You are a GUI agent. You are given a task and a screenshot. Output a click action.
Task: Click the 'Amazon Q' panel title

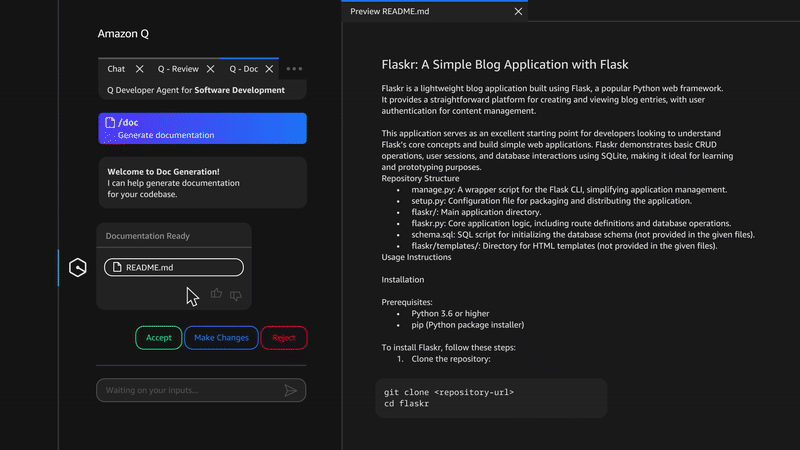tap(123, 34)
